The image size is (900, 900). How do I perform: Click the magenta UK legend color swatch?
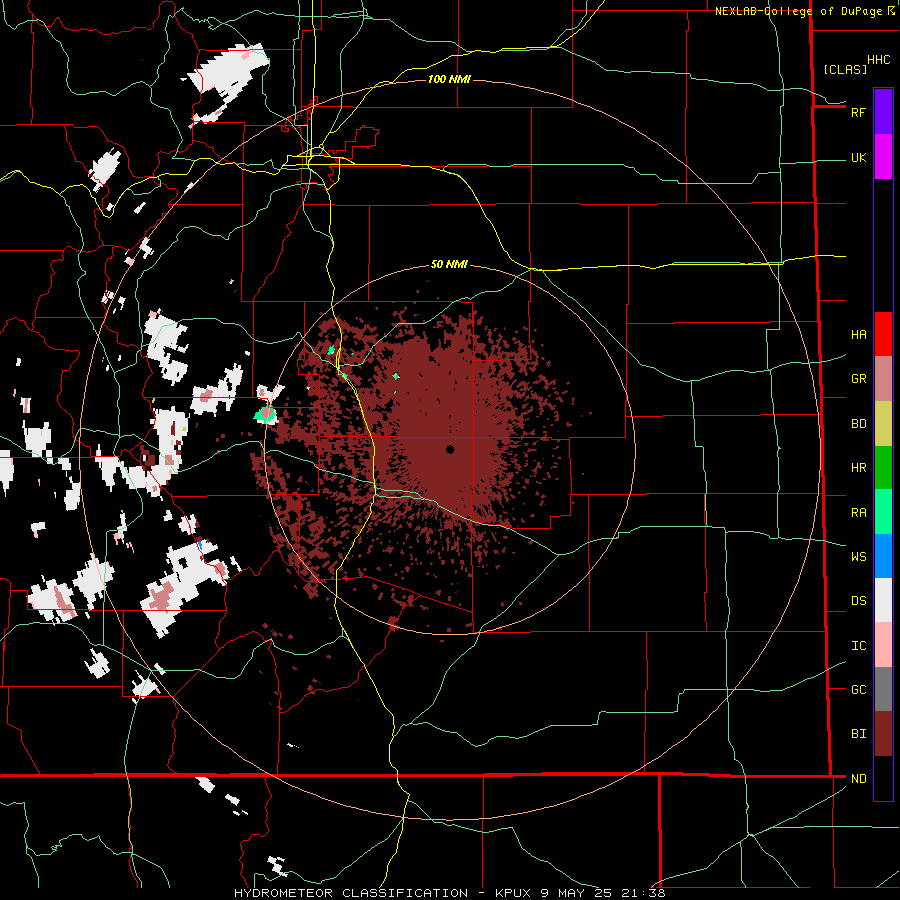[883, 157]
